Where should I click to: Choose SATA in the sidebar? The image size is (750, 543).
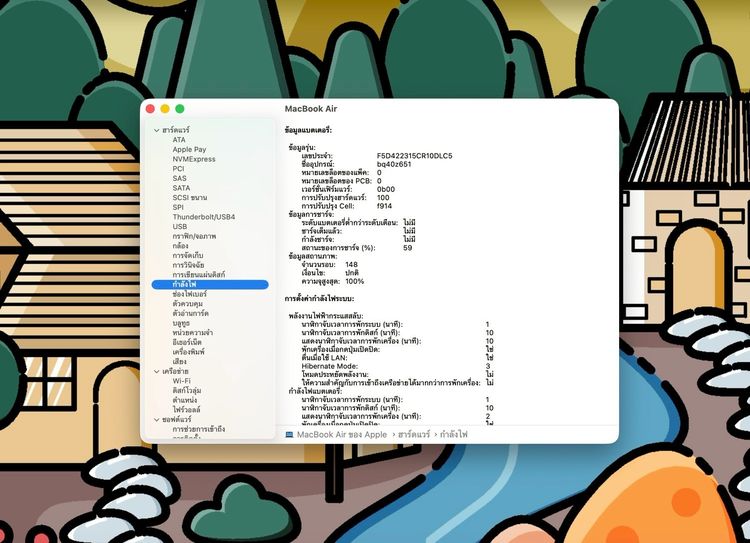[x=181, y=188]
